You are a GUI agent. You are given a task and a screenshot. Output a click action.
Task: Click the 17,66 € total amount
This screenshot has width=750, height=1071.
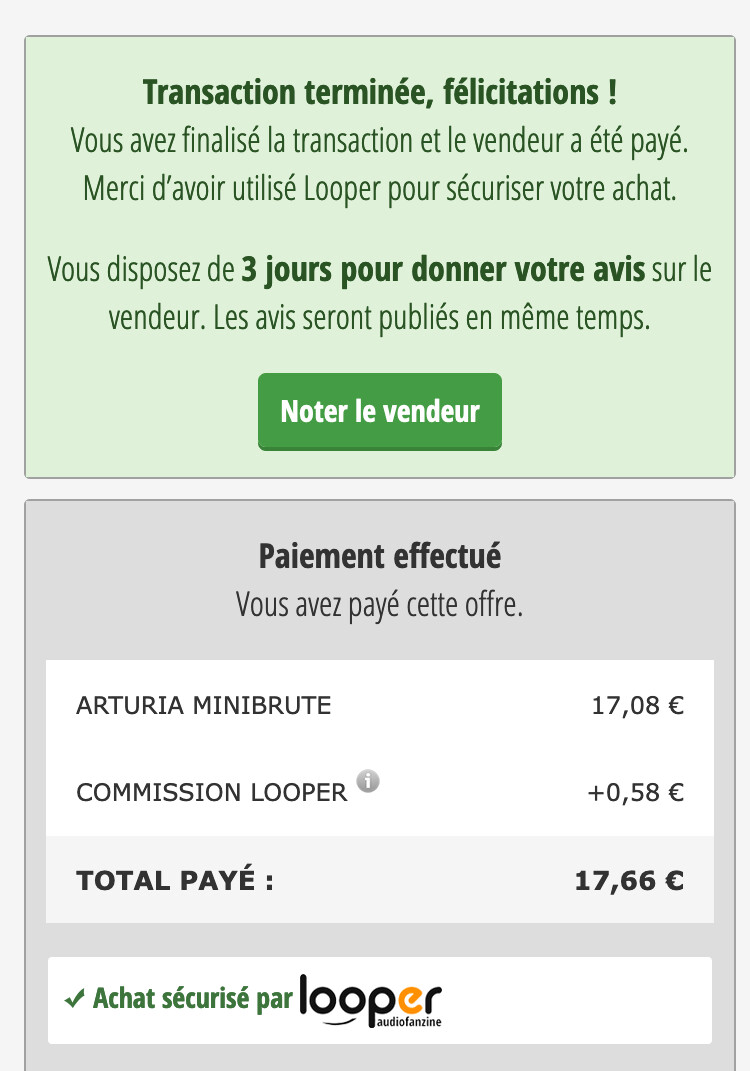pyautogui.click(x=629, y=881)
